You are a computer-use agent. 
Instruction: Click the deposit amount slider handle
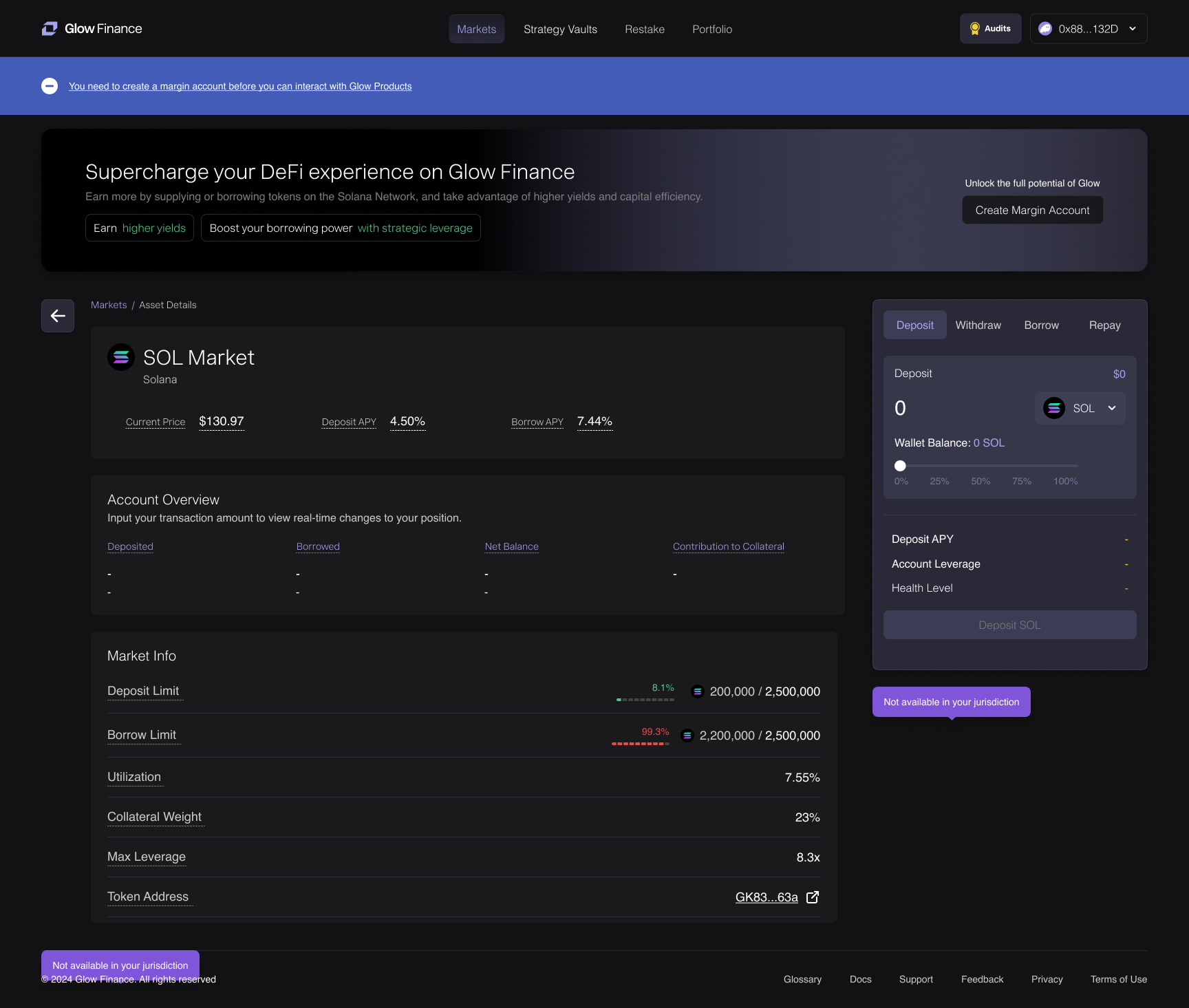900,466
